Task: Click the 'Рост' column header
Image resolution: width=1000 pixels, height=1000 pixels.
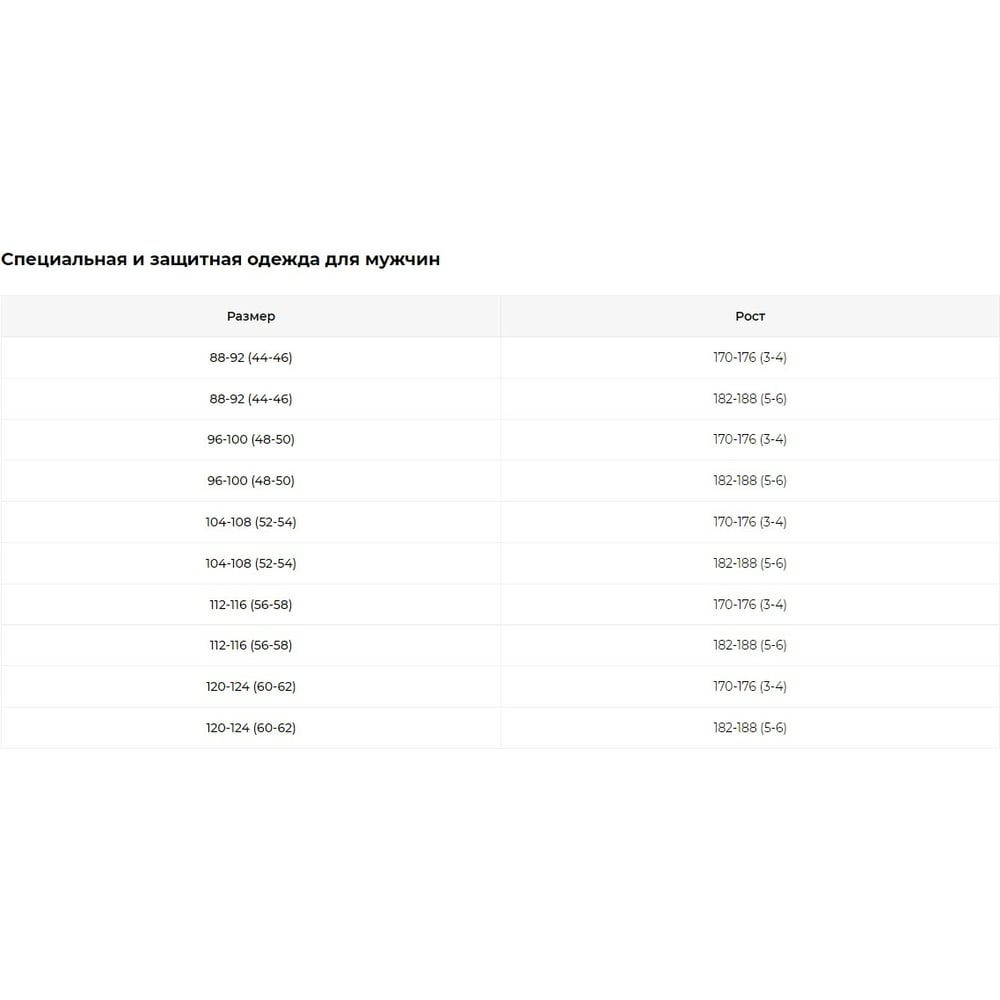Action: [749, 316]
